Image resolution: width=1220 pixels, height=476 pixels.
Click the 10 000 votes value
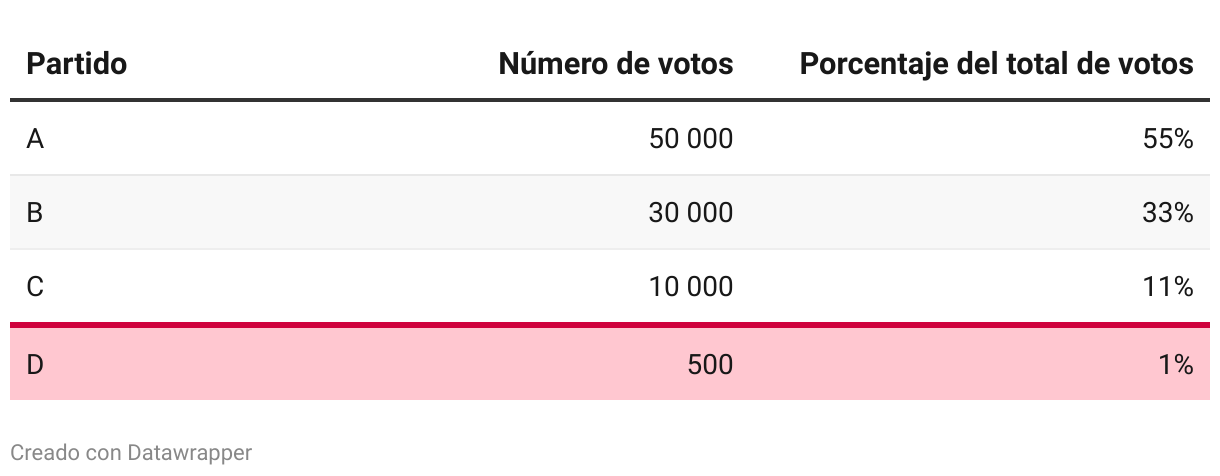point(691,287)
